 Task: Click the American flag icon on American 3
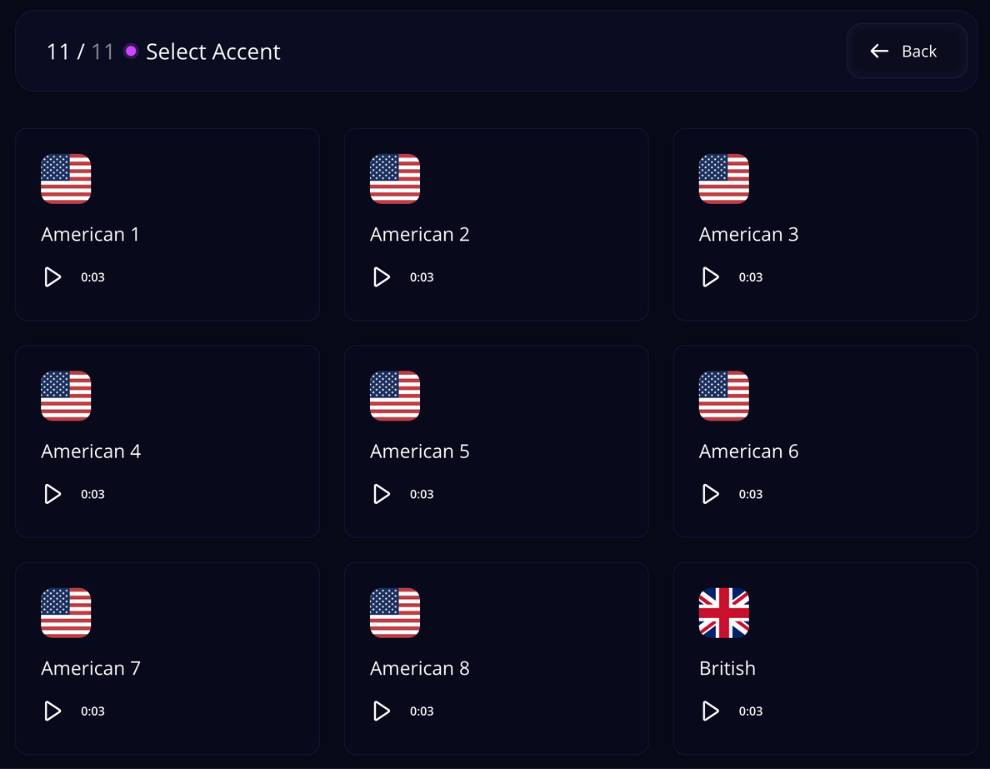[x=724, y=179]
